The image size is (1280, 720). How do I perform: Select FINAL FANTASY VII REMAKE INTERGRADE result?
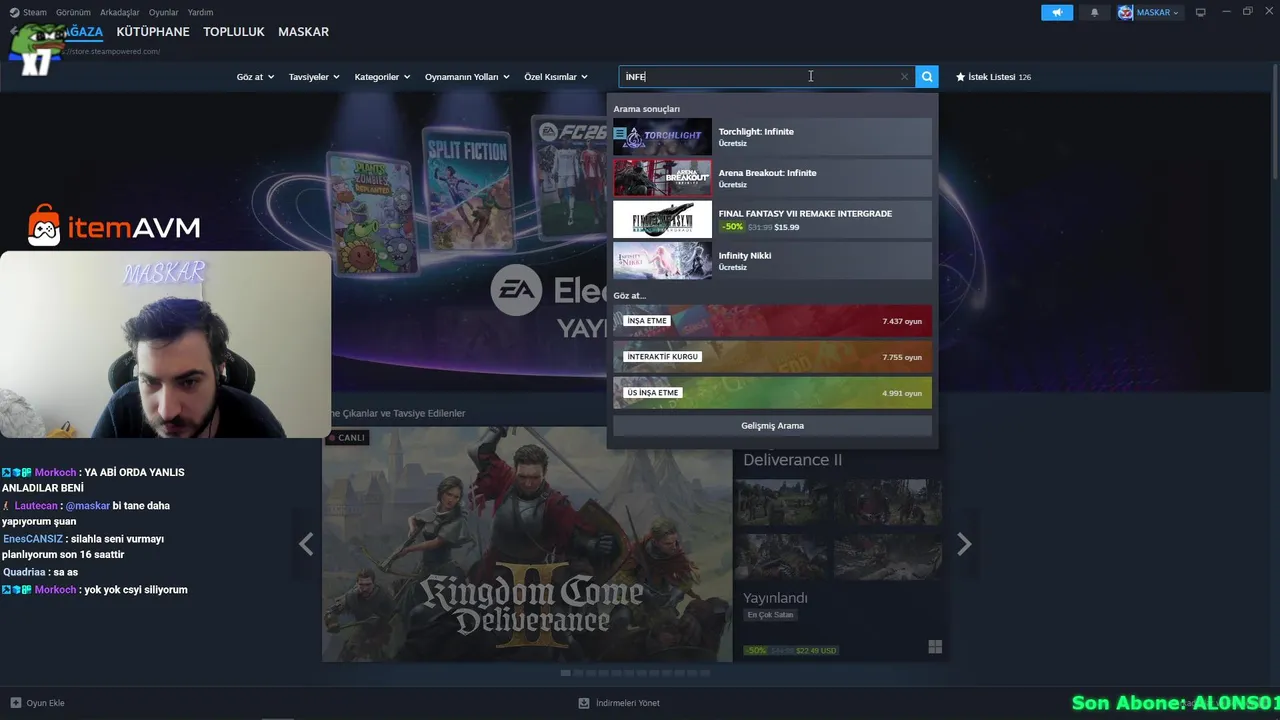(x=772, y=219)
